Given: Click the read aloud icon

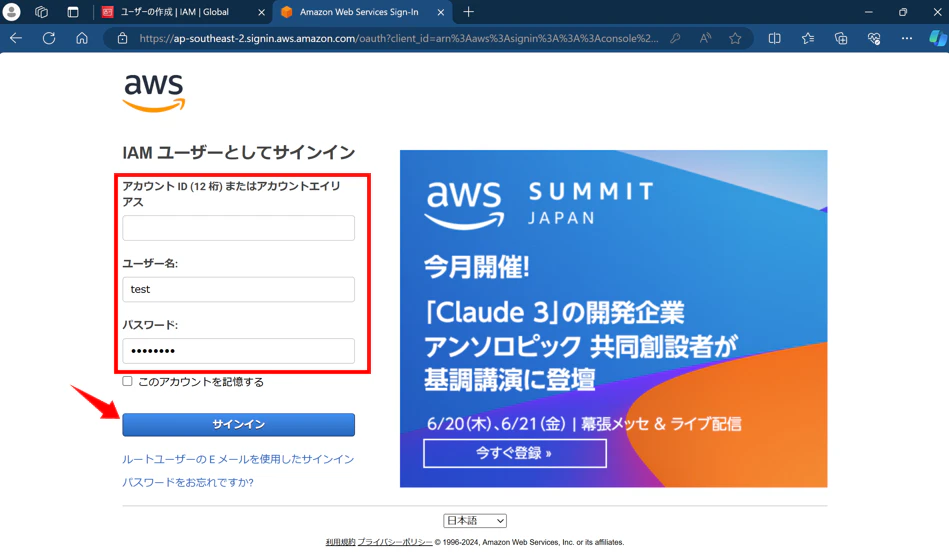Looking at the screenshot, I should point(705,38).
